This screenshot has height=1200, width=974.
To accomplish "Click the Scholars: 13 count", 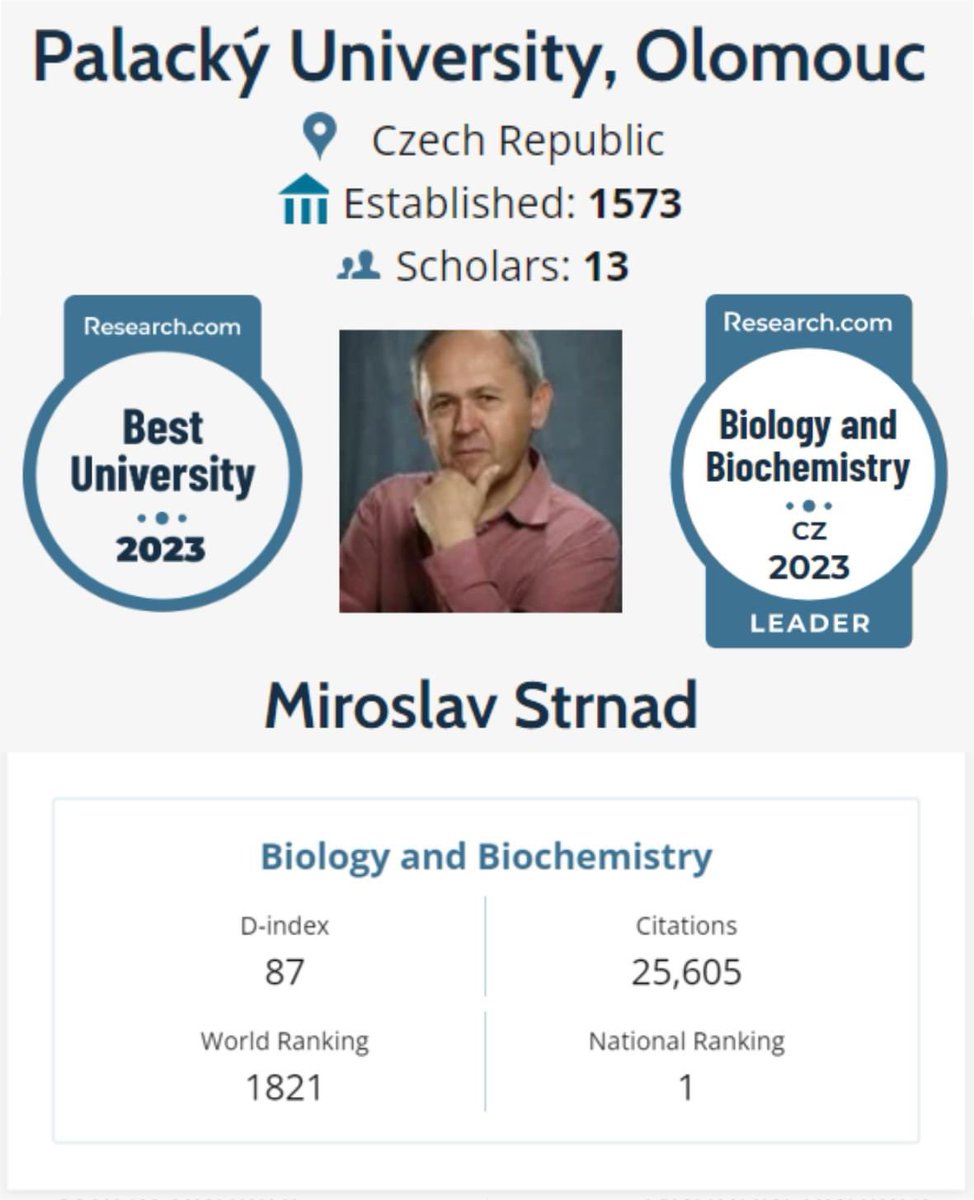I will (x=512, y=267).
